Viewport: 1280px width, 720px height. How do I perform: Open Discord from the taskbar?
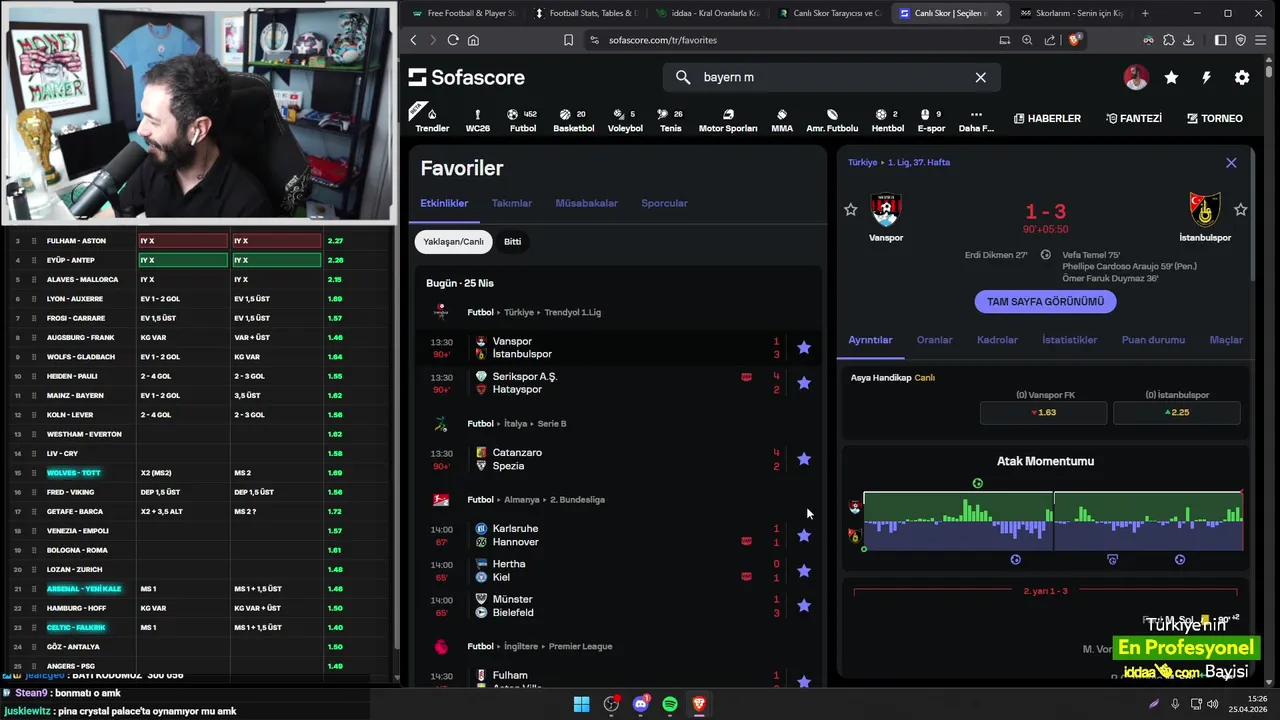[641, 704]
